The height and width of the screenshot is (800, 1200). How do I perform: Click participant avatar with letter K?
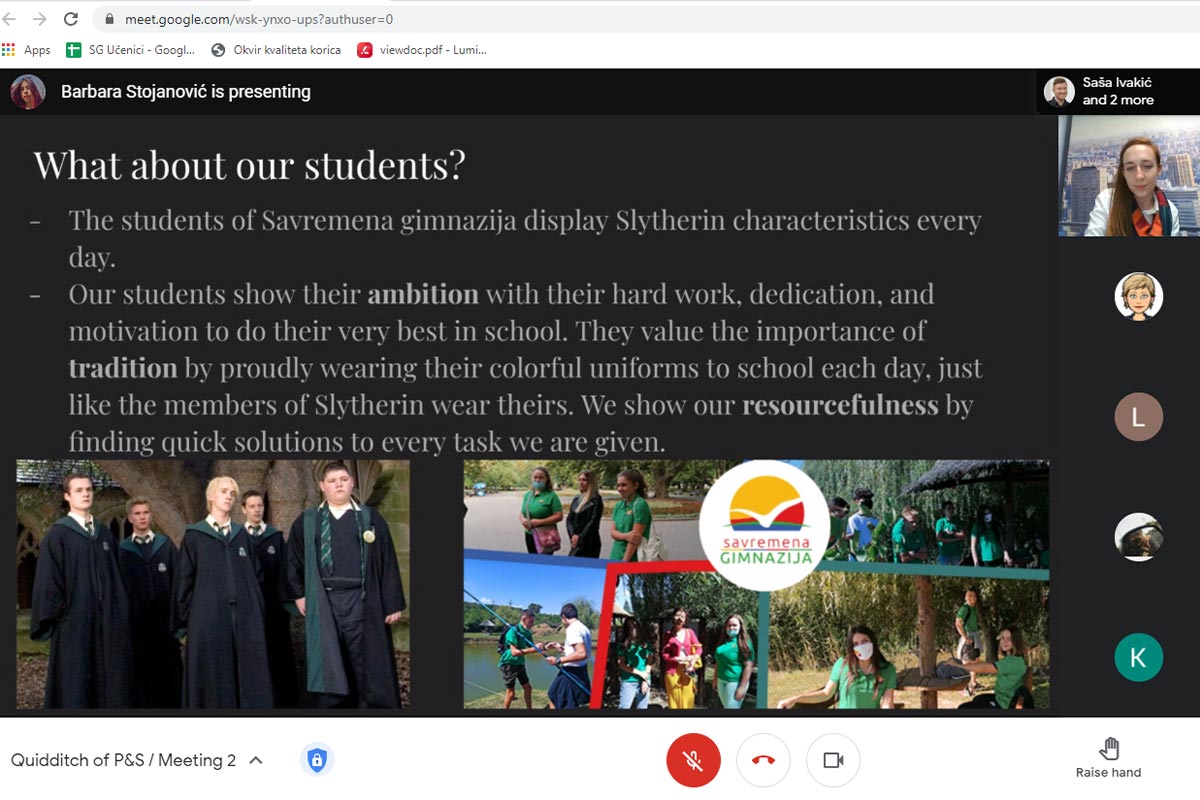(1138, 657)
